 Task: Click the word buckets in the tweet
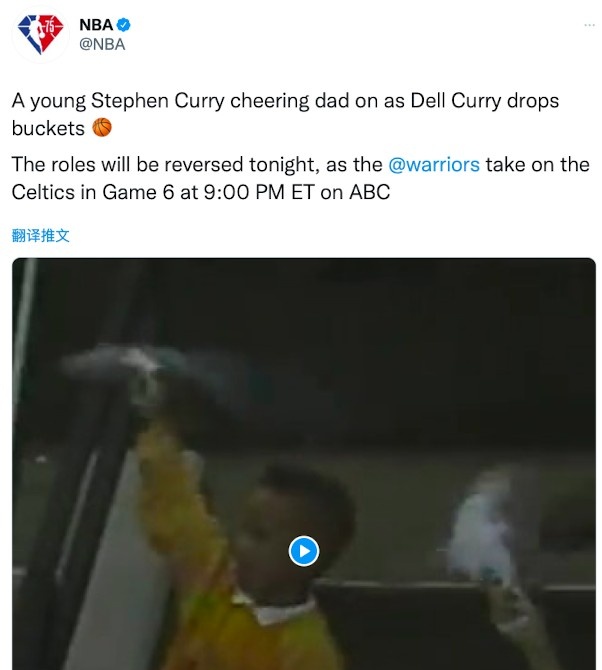[48, 128]
